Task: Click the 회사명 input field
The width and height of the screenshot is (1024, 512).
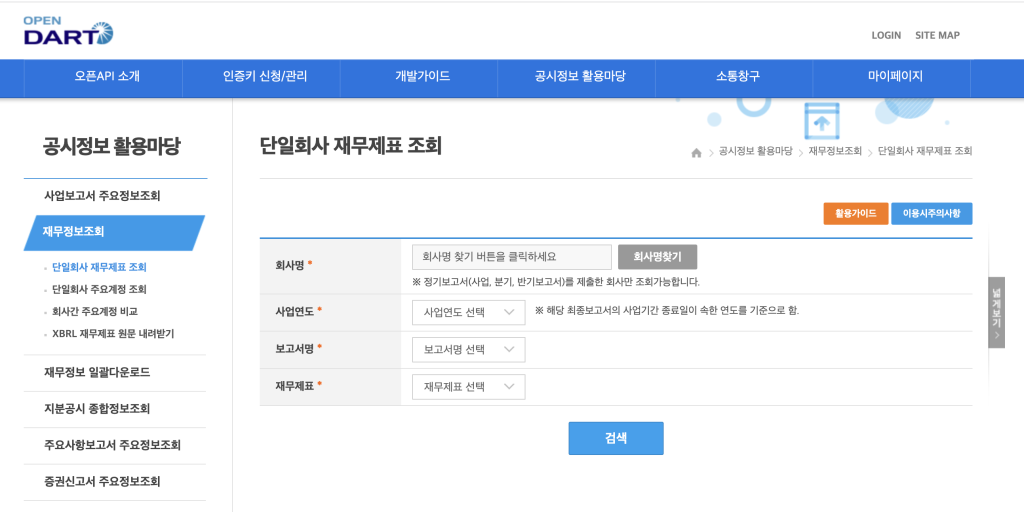Action: (x=511, y=257)
